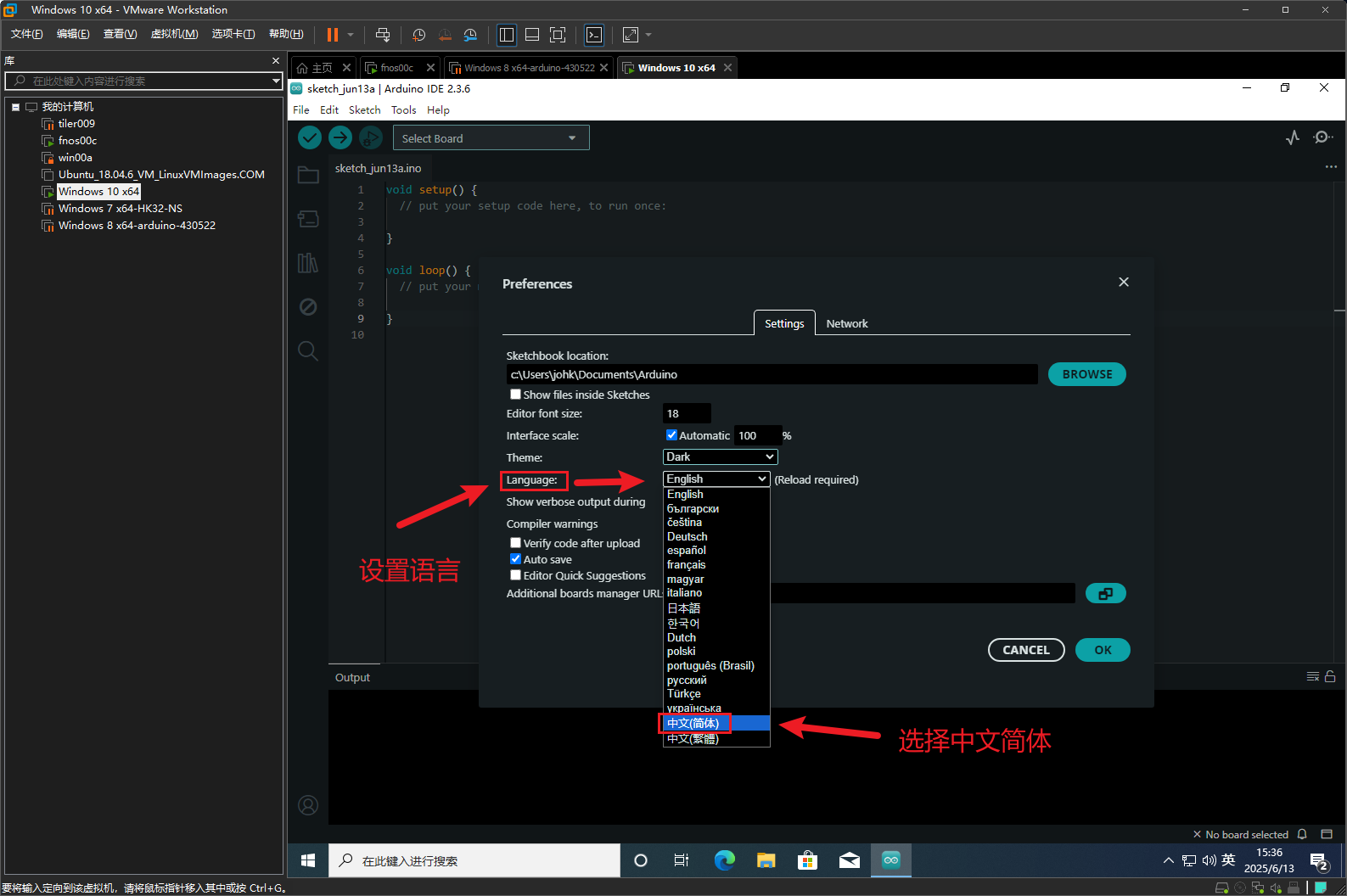Click the Windows taskbar search box
The width and height of the screenshot is (1347, 896).
(474, 860)
